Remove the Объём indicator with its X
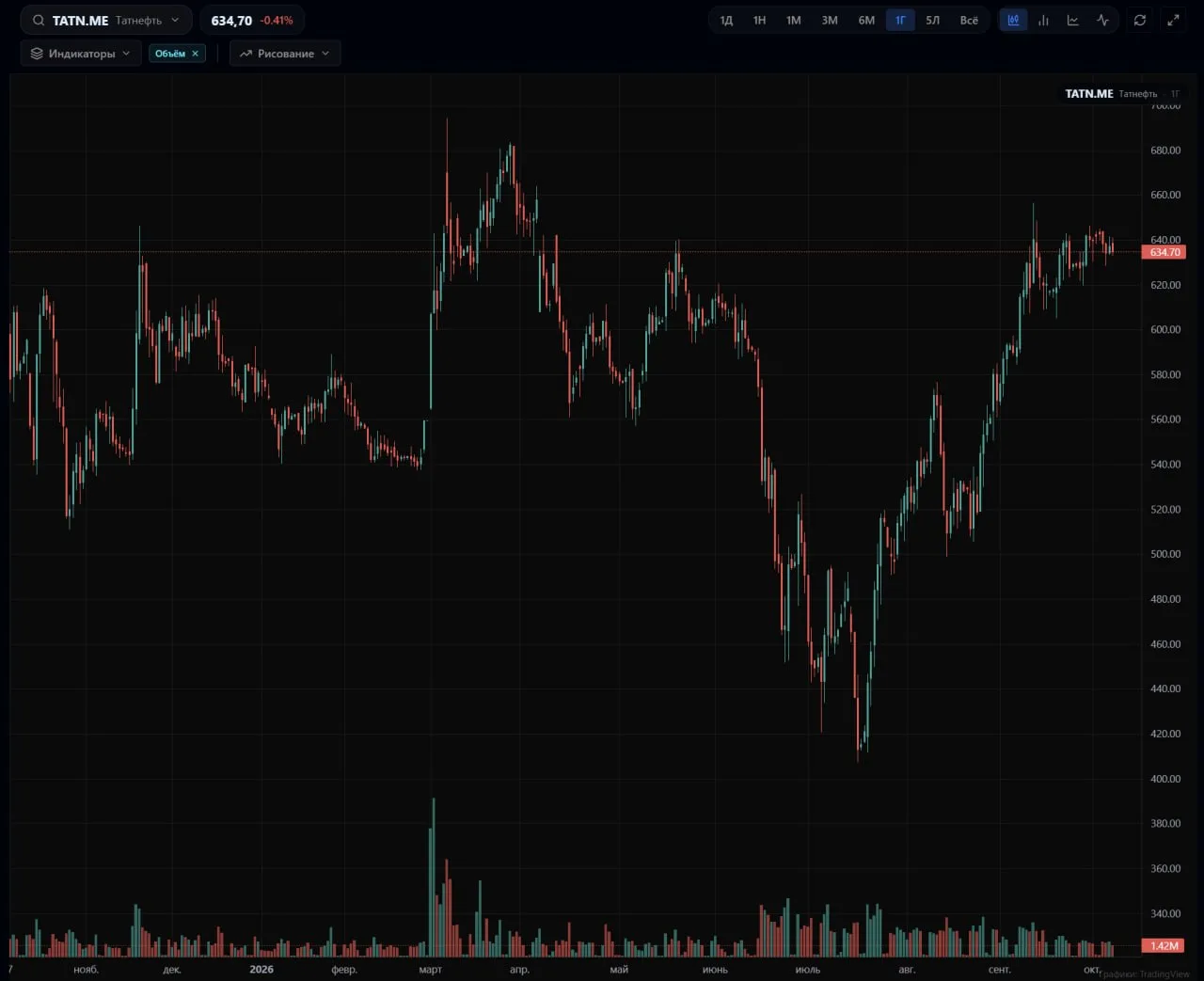The height and width of the screenshot is (981, 1204). click(x=196, y=54)
